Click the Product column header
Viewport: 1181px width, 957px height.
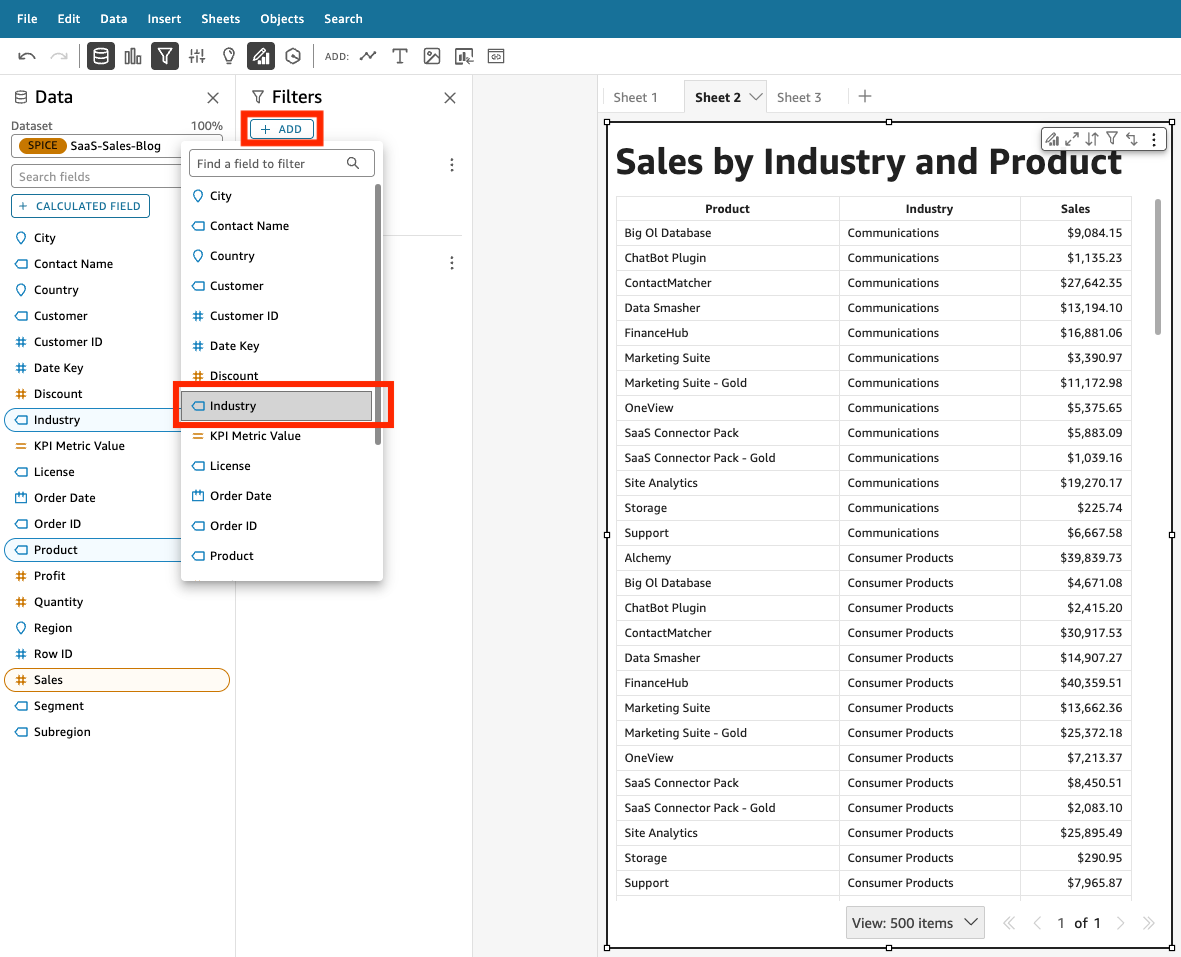[x=728, y=209]
